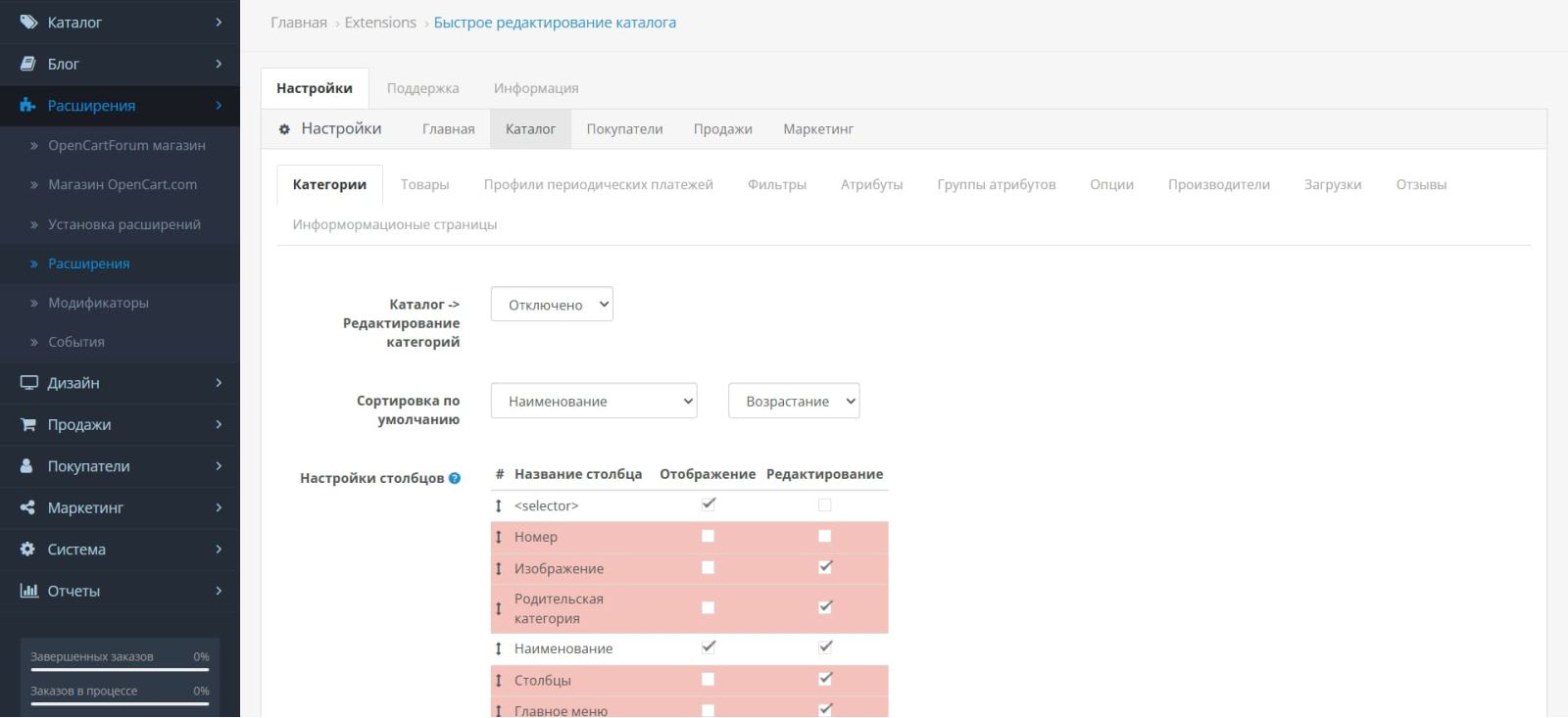
Task: Click the gear icon beside Настройки heading
Action: (x=284, y=128)
